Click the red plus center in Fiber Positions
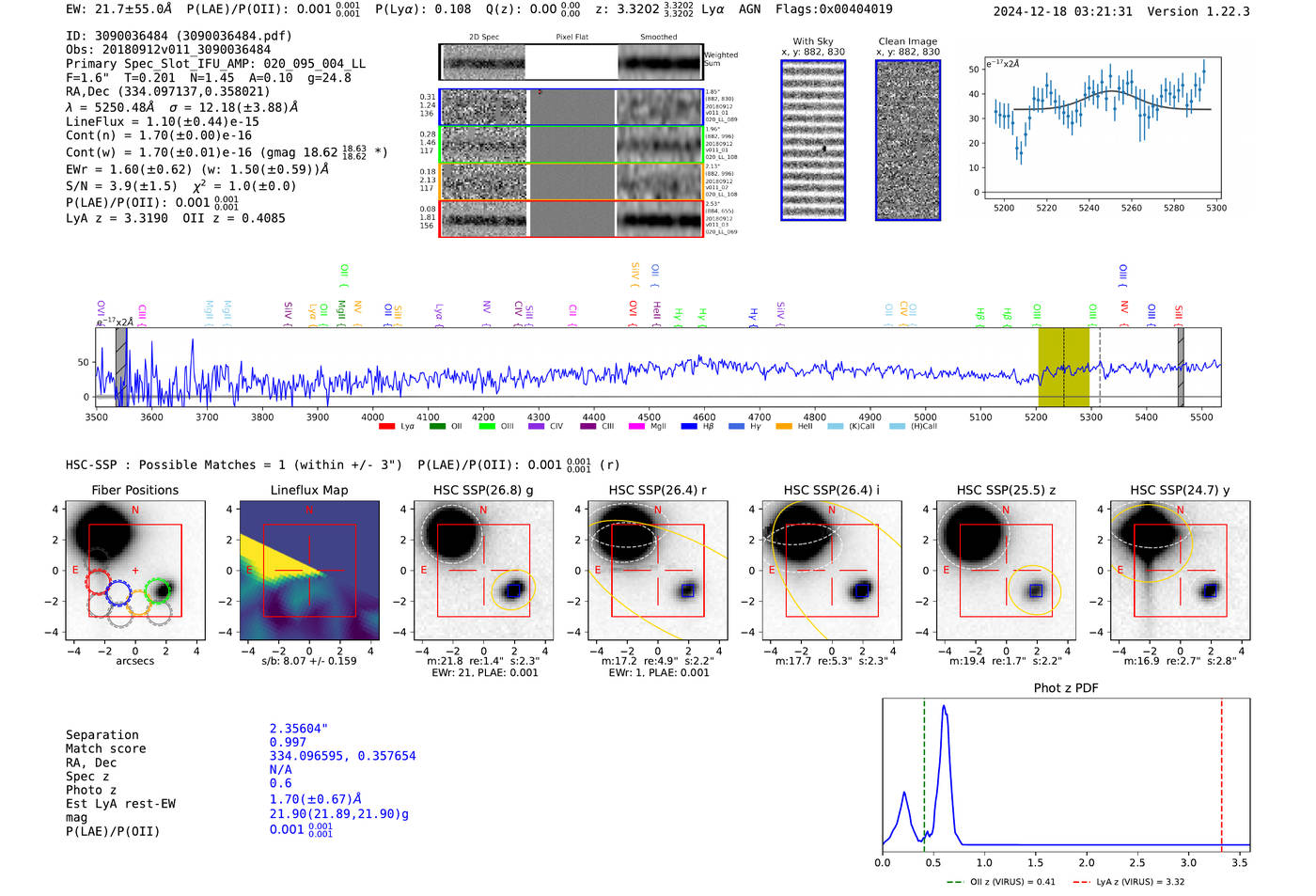Screen dimensions: 1316x896 [135, 571]
